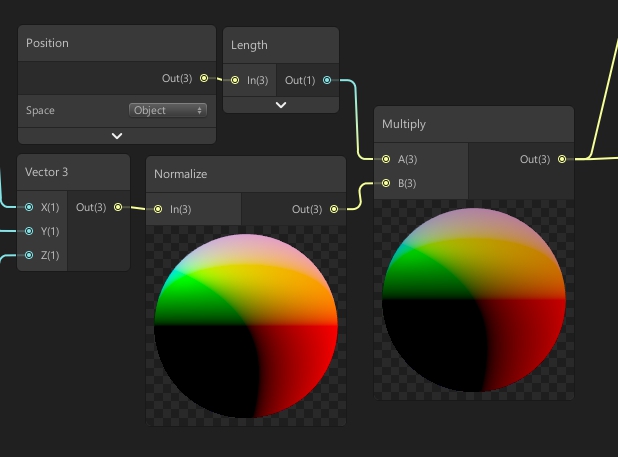Click the Multiply node's Out(3) output port
Image resolution: width=618 pixels, height=457 pixels.
click(561, 159)
